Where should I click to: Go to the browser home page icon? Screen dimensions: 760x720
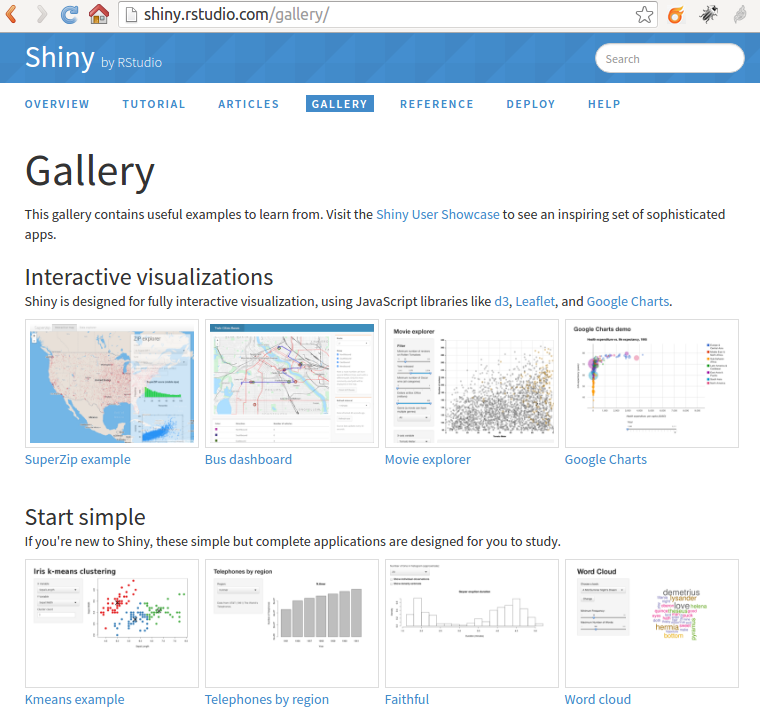[98, 14]
